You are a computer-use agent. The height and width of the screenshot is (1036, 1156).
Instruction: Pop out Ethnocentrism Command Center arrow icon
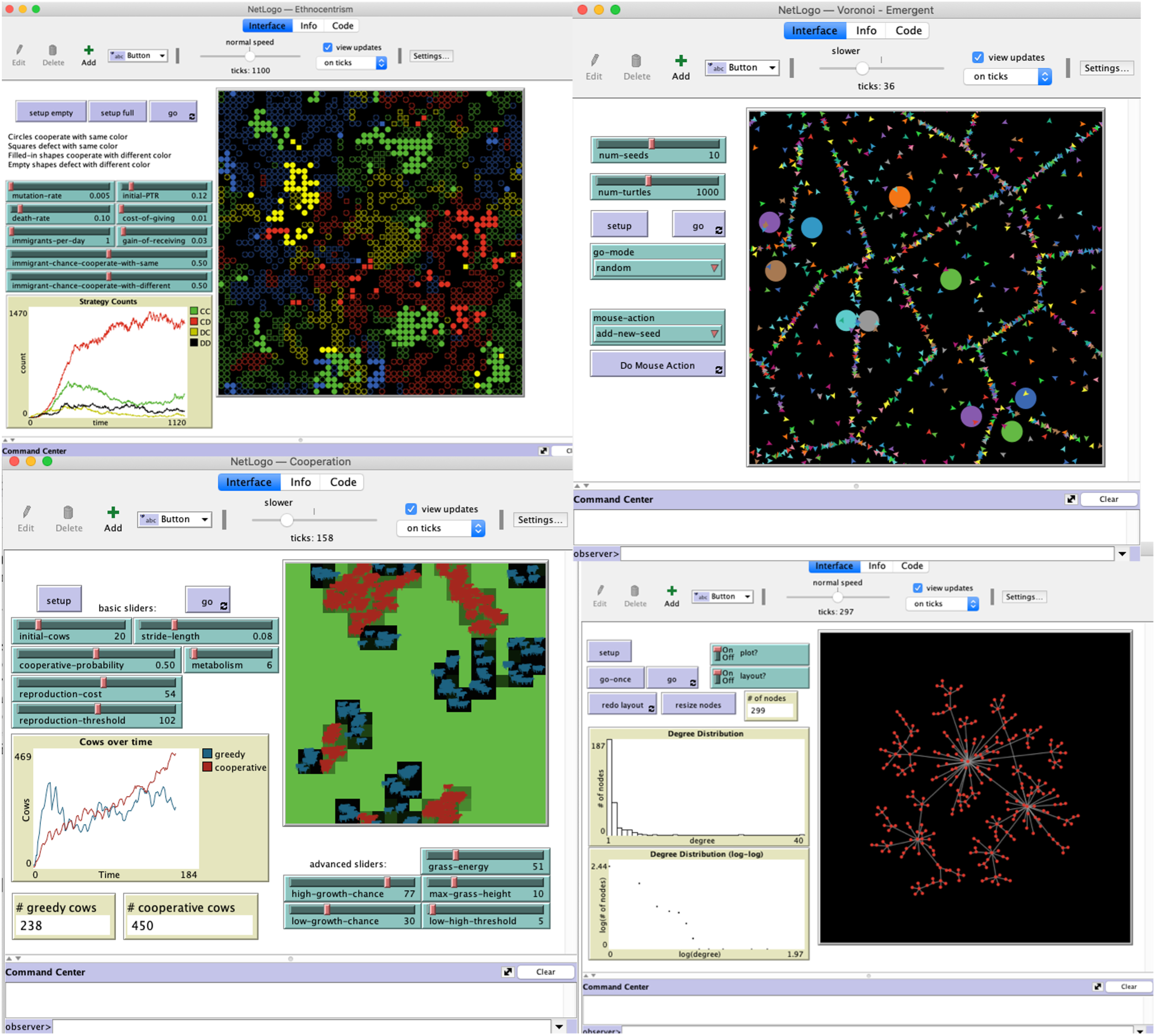[x=544, y=451]
